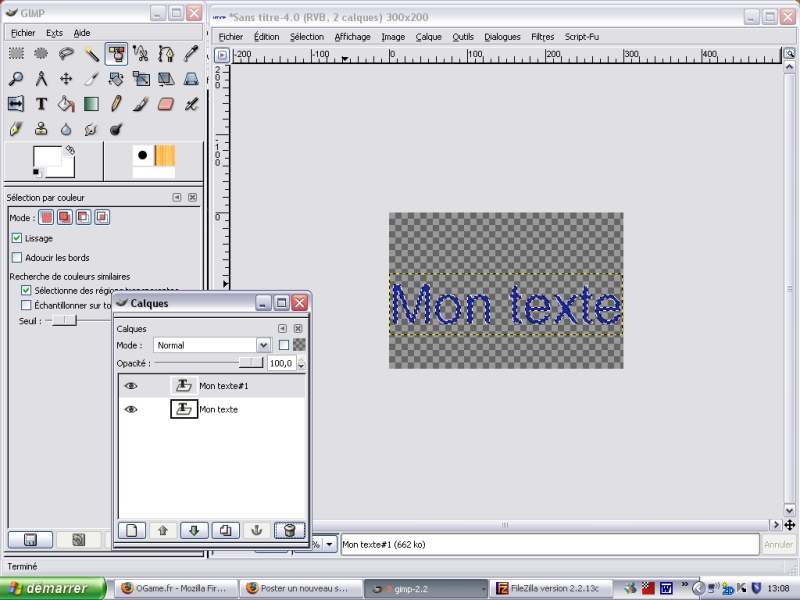Viewport: 800px width, 600px height.
Task: Select the Shear tool
Action: coord(166,79)
